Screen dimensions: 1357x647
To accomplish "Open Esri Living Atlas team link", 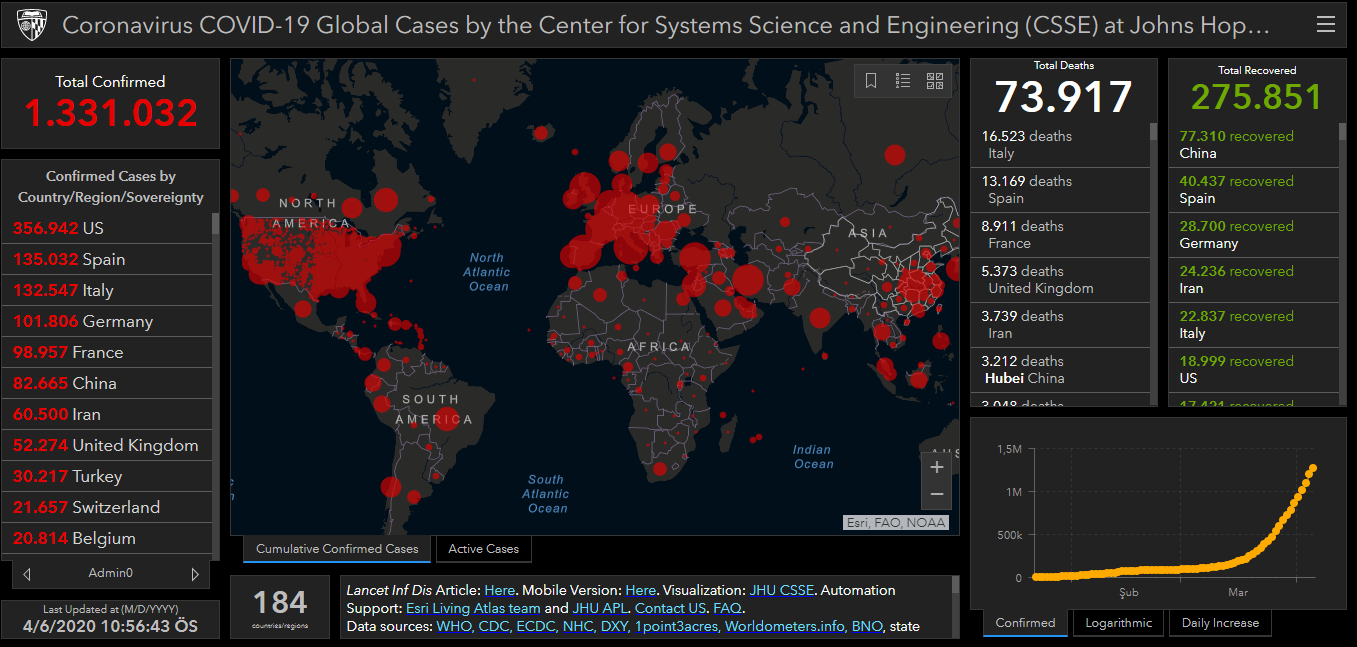I will coord(473,608).
